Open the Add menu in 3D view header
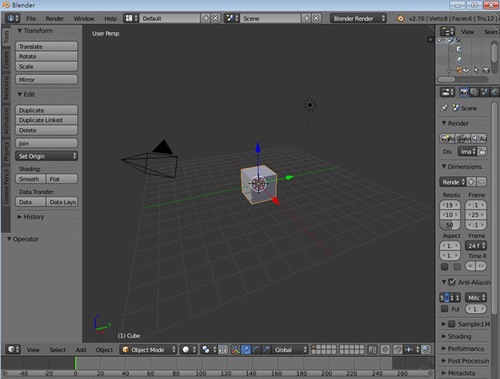 pyautogui.click(x=81, y=350)
